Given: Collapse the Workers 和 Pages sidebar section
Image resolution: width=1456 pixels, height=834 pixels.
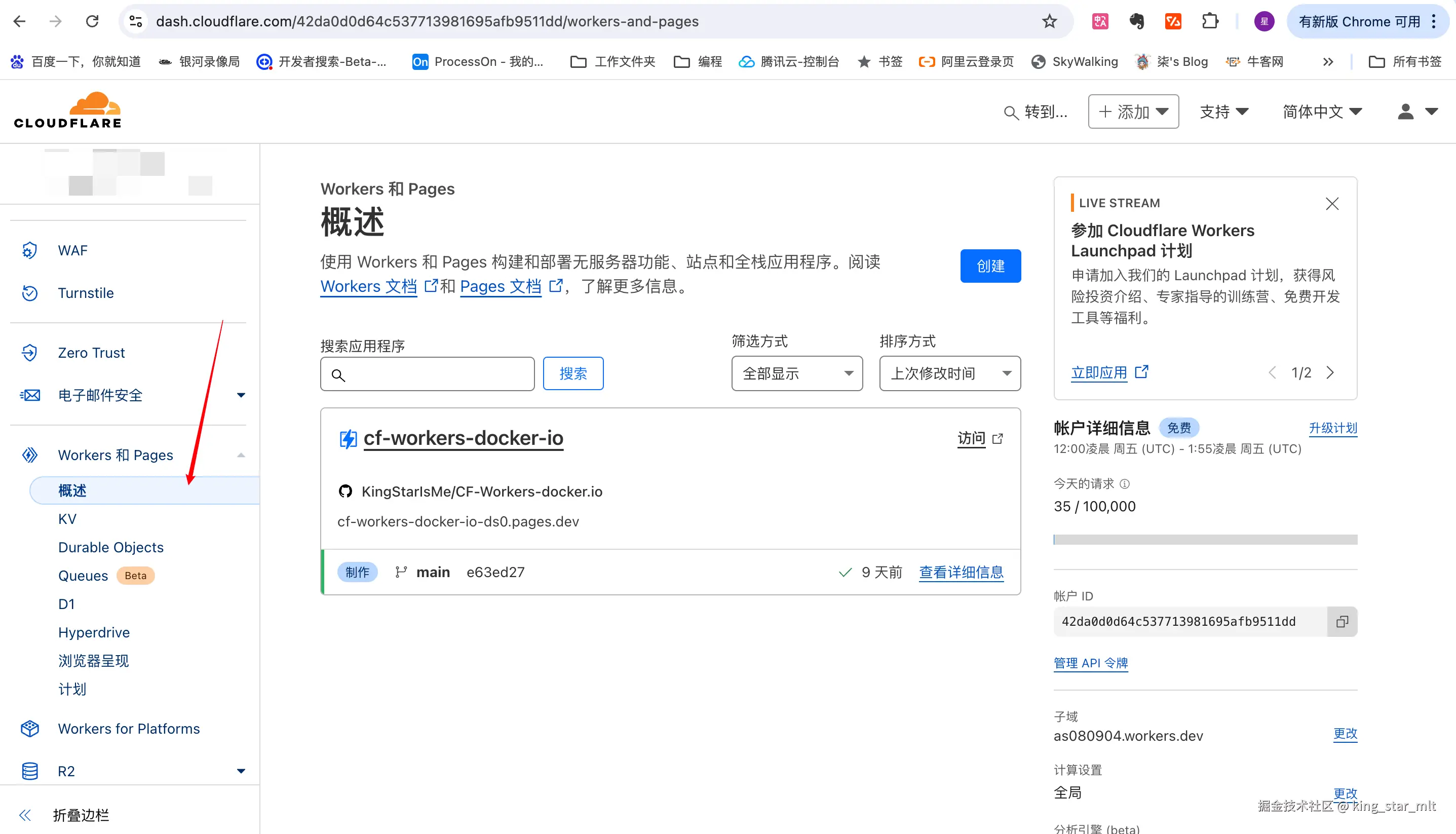Looking at the screenshot, I should pyautogui.click(x=241, y=455).
